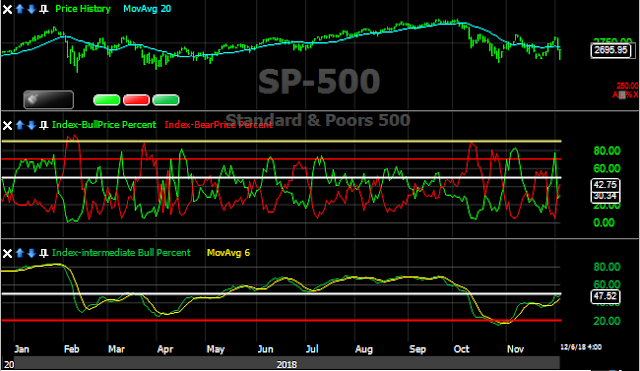The image size is (640, 371).
Task: Close the Index-intermediate Bull Percent panel
Action: coord(7,253)
